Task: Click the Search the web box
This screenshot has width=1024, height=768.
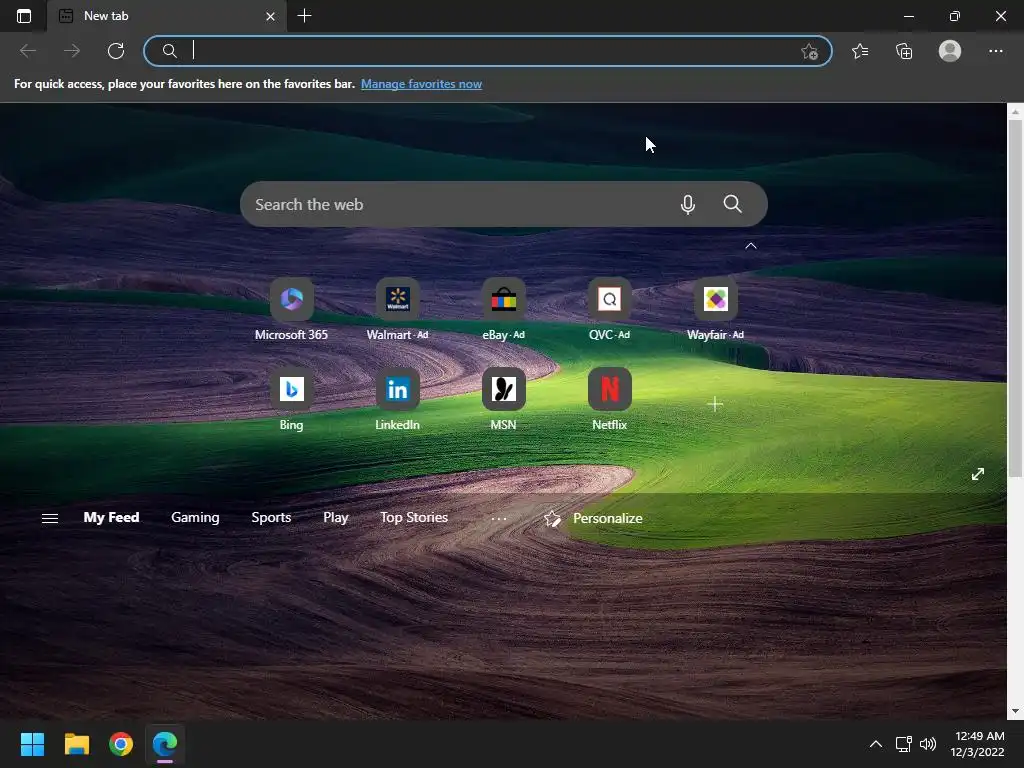Action: 504,204
